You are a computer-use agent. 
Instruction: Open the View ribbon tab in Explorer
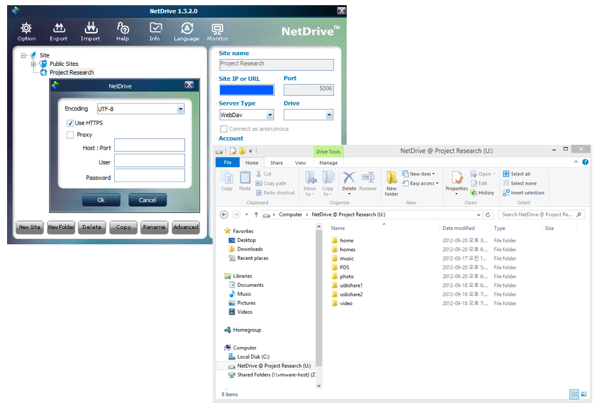(300, 163)
